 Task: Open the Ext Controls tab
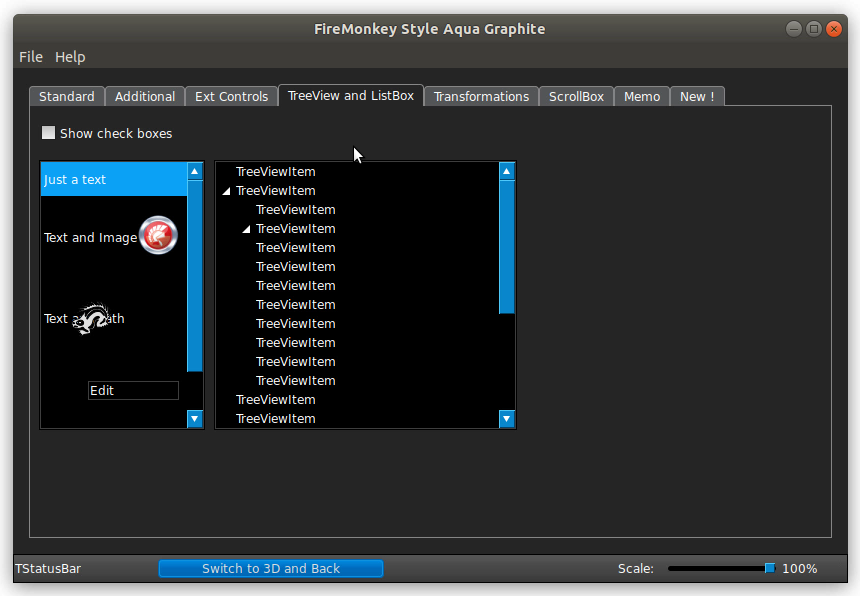tap(231, 97)
